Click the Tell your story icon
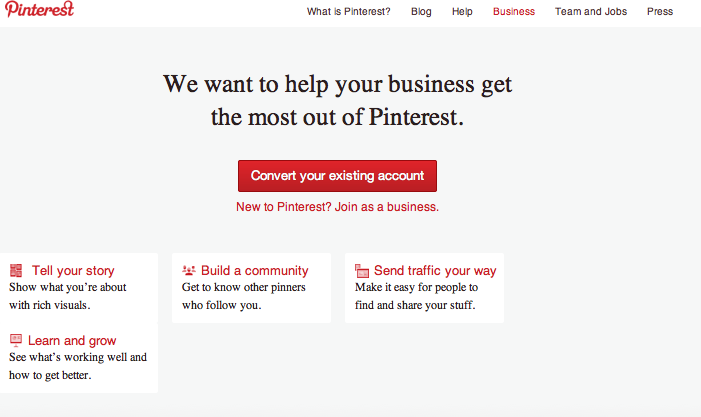The height and width of the screenshot is (417, 701). click(16, 270)
